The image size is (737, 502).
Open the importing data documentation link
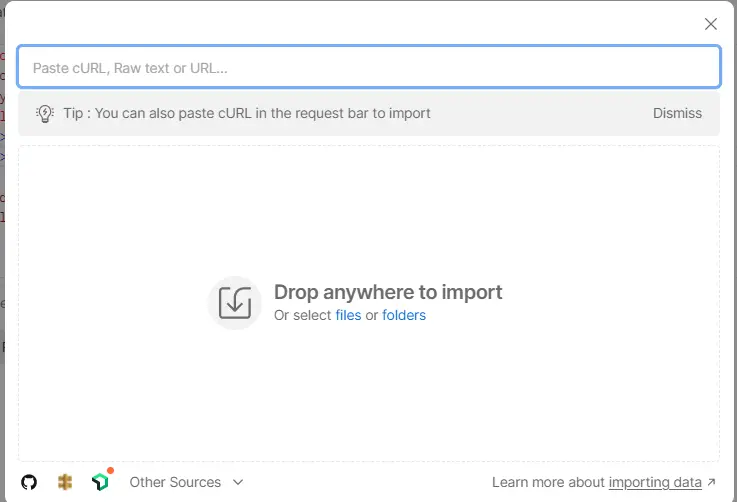(655, 482)
